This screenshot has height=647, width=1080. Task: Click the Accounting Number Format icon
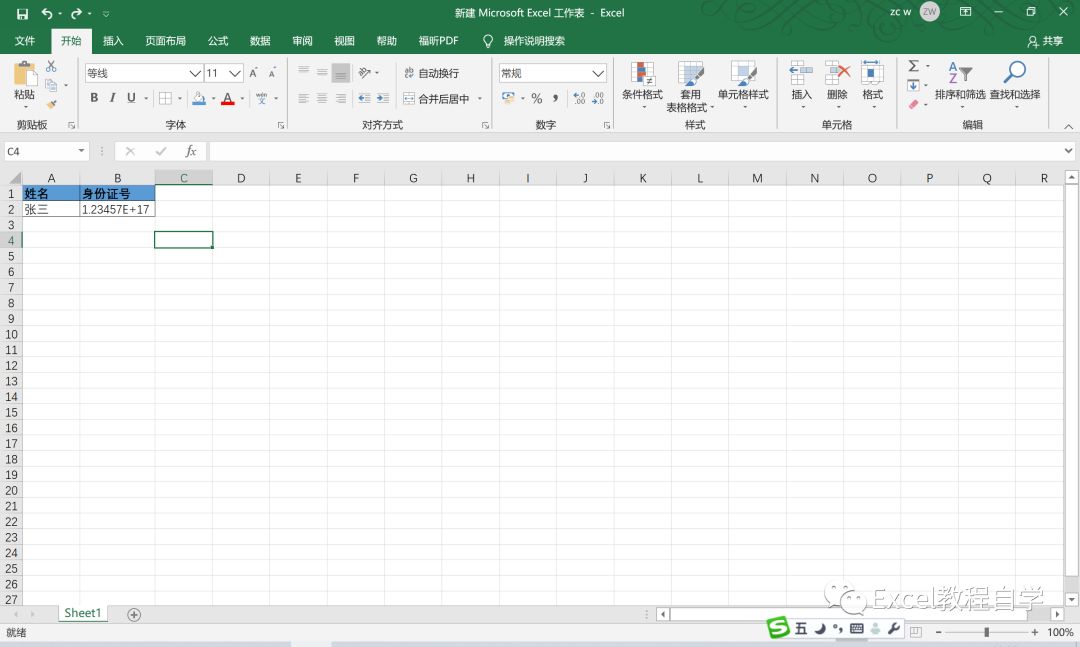pos(508,98)
